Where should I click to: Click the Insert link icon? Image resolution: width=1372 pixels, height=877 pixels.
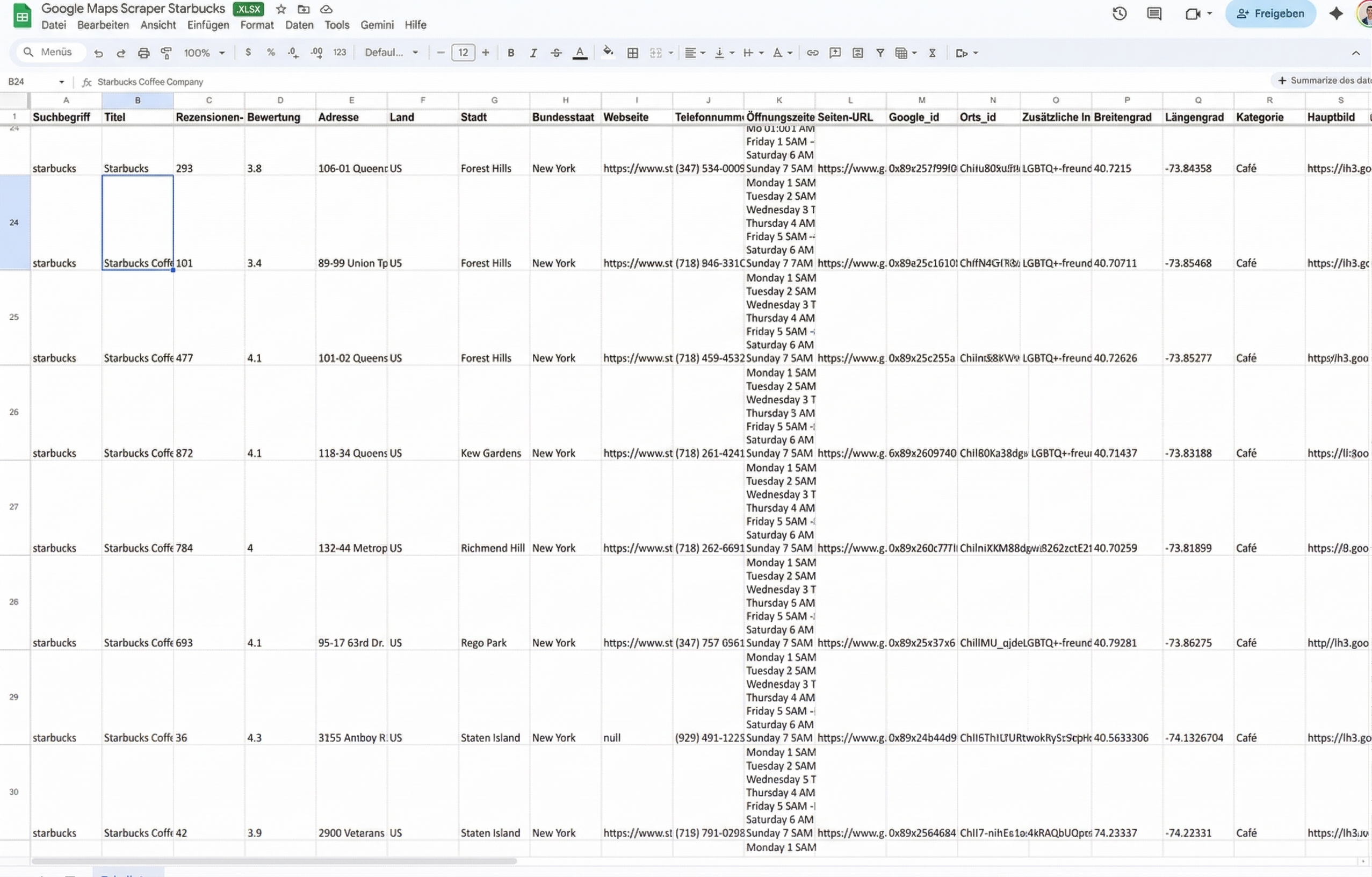pos(812,53)
